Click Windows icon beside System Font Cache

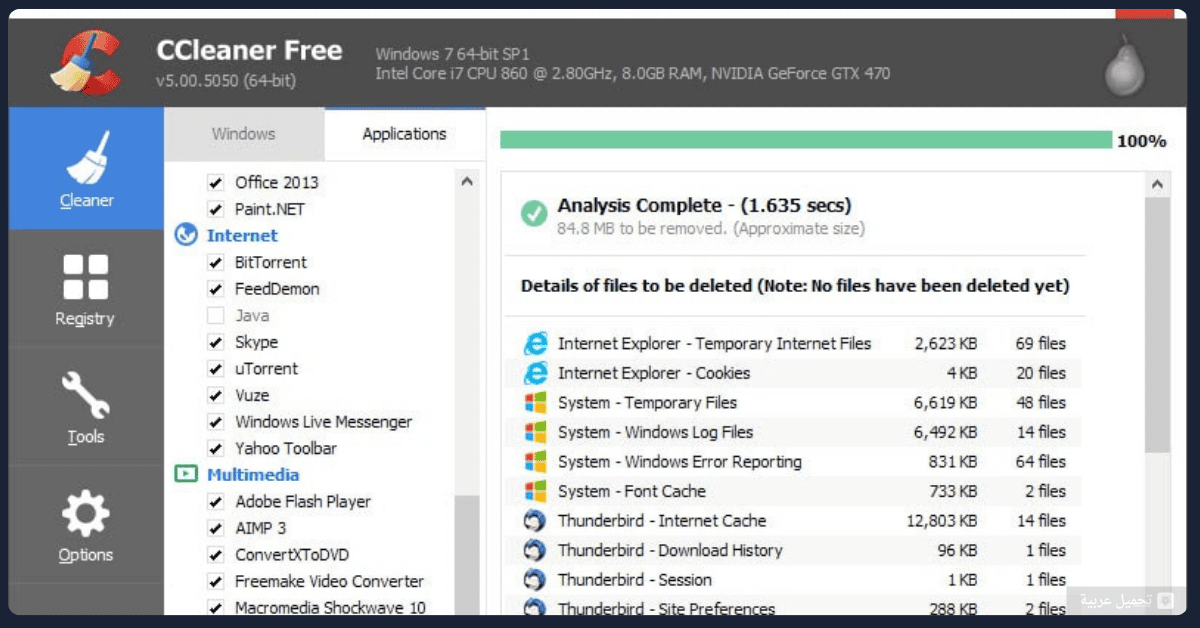click(x=536, y=491)
